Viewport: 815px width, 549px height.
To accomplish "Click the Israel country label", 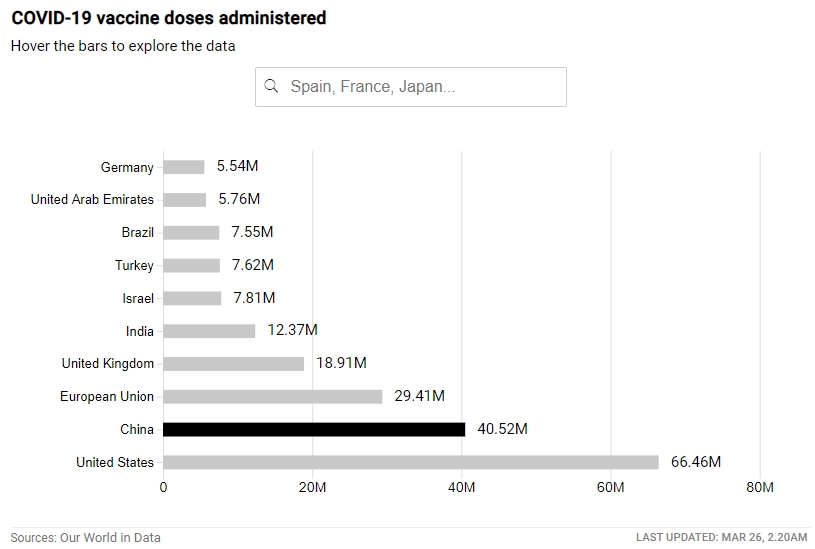I will pos(138,298).
